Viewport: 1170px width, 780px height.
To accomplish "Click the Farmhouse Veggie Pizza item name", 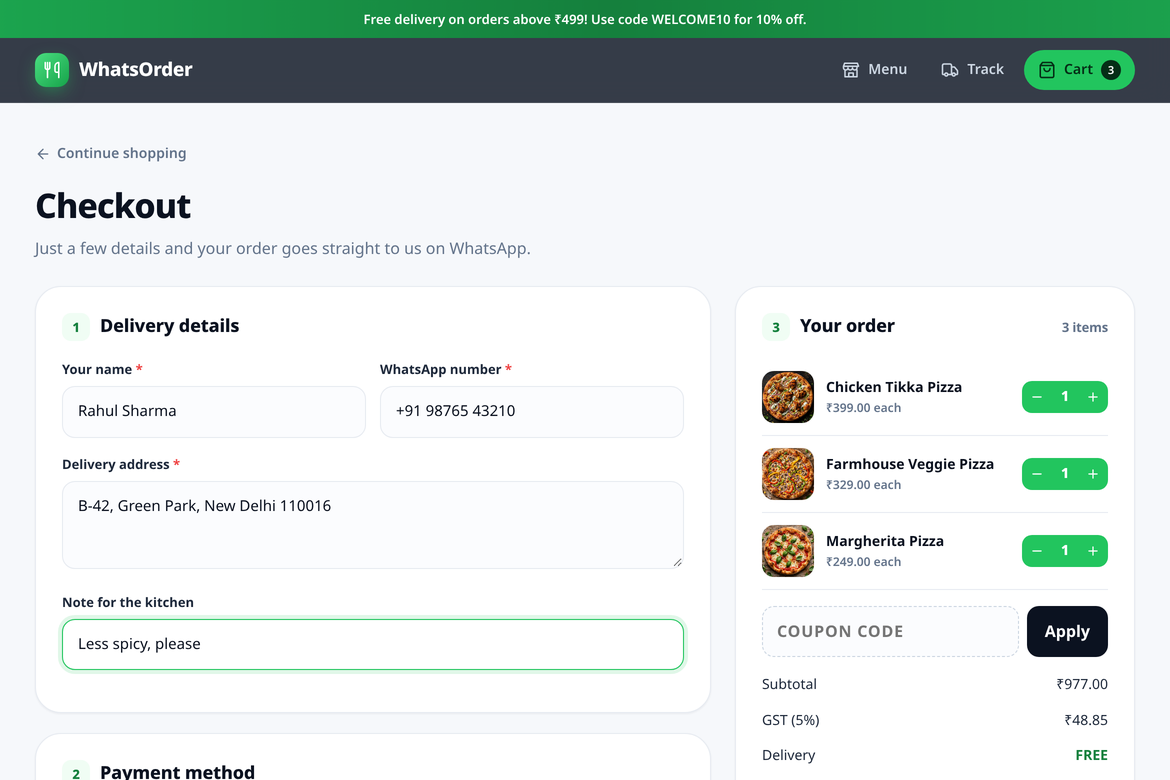I will coord(910,464).
